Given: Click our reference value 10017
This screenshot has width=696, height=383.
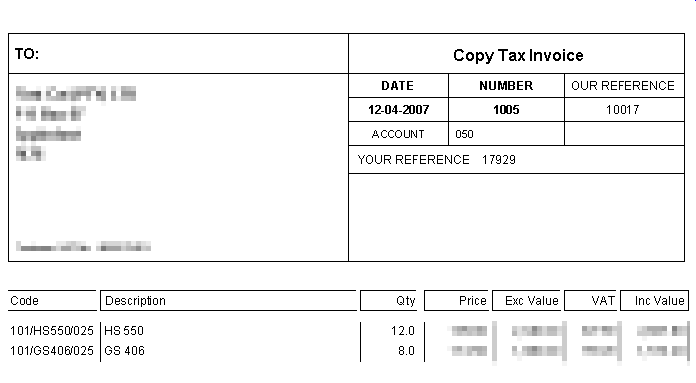Looking at the screenshot, I should click(x=623, y=110).
